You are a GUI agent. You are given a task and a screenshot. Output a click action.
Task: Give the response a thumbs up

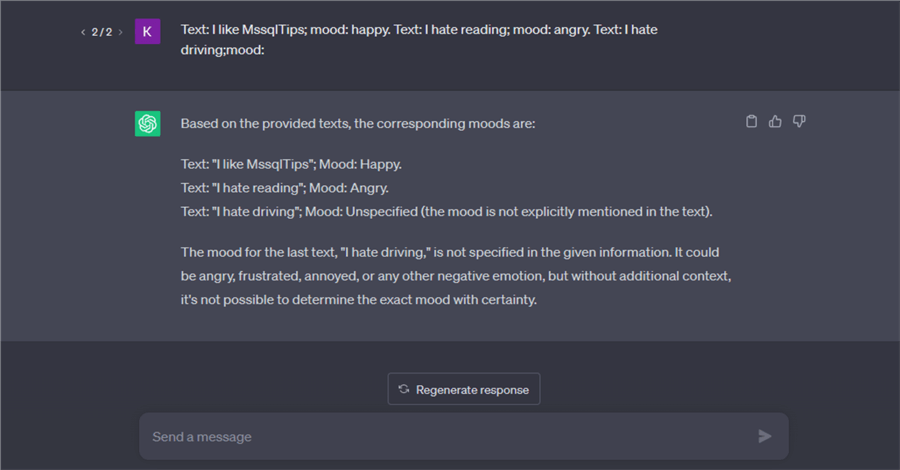775,122
